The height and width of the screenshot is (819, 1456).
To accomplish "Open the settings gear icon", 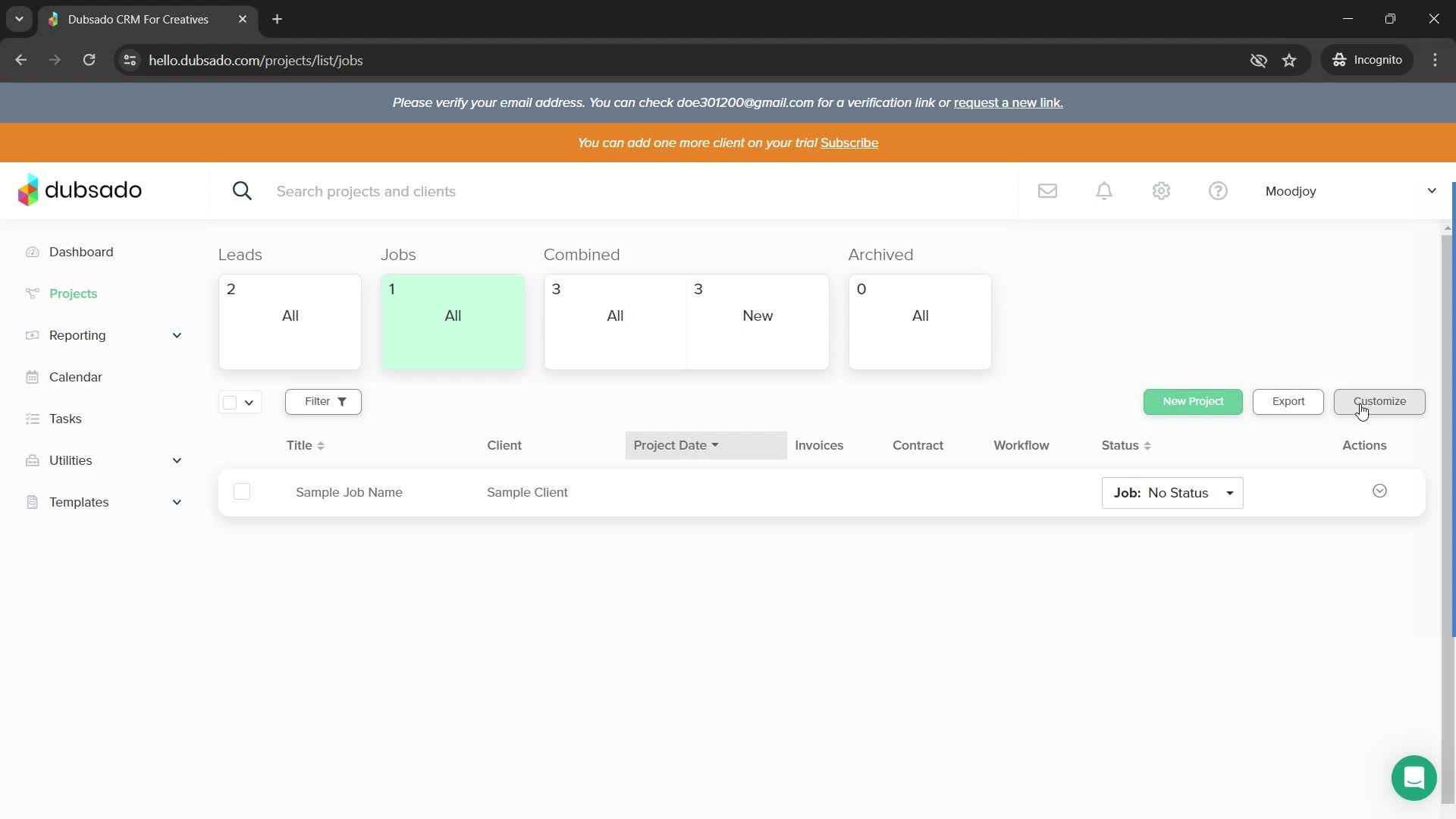I will (1161, 191).
